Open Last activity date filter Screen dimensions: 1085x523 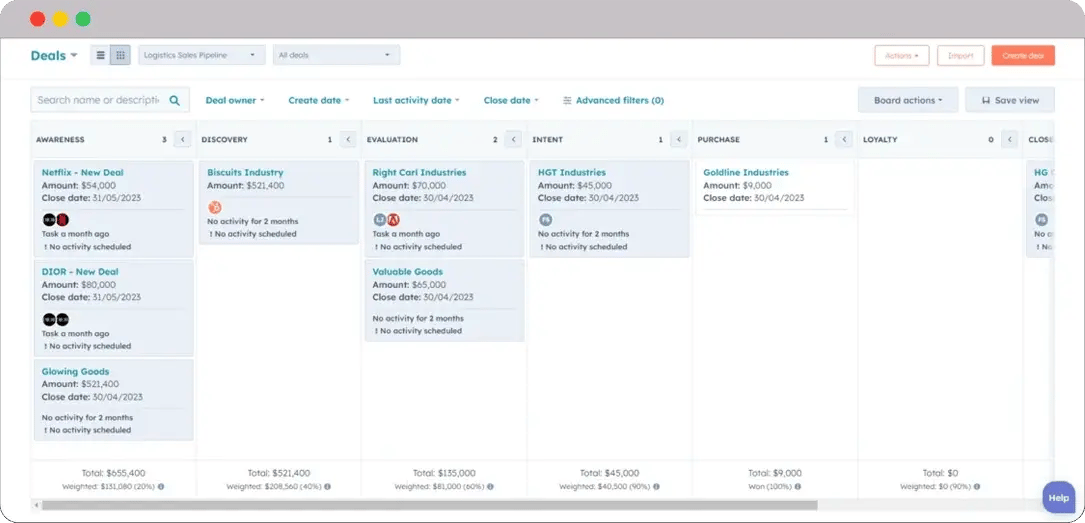tap(416, 100)
